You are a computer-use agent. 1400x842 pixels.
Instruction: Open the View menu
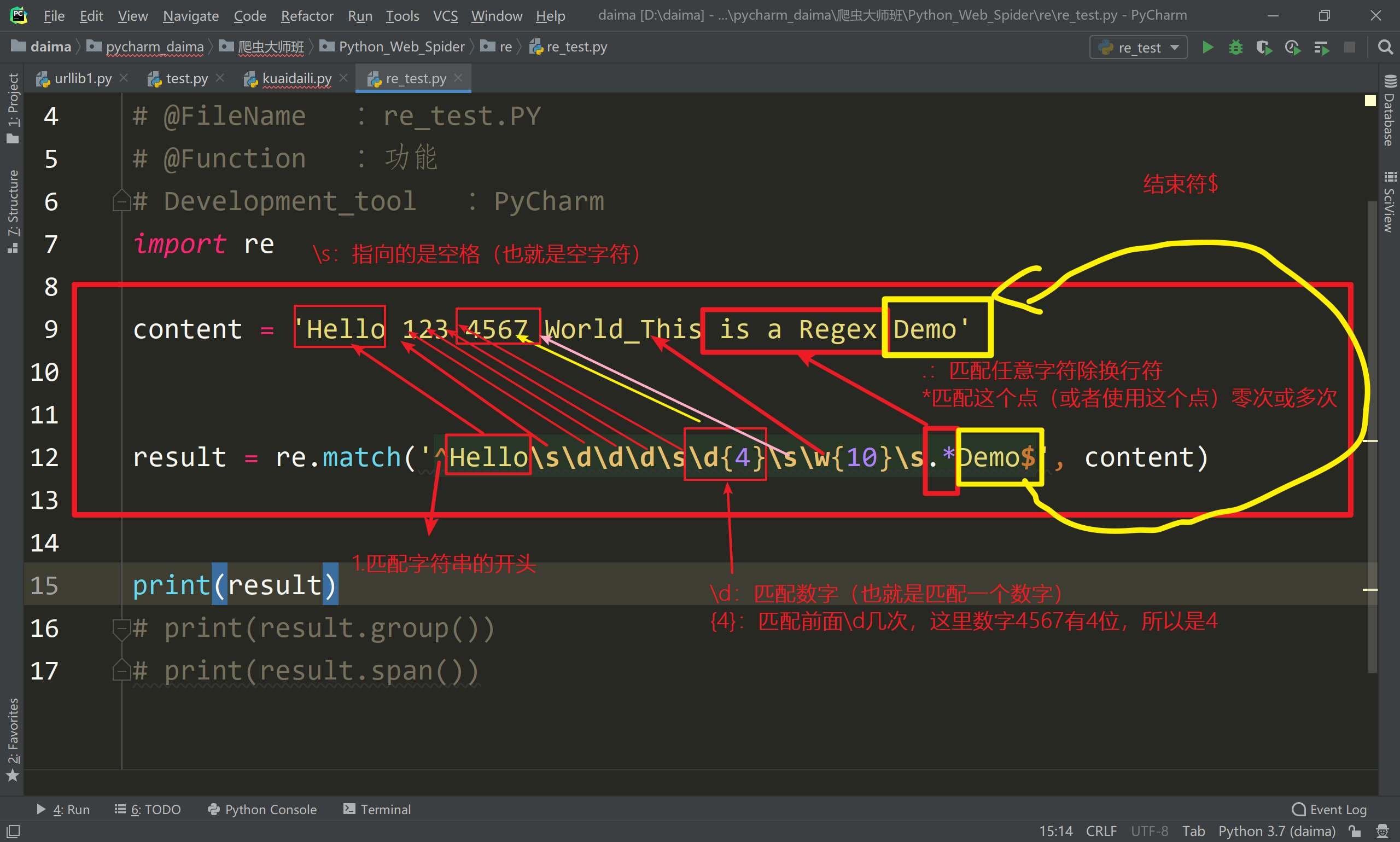[x=133, y=15]
